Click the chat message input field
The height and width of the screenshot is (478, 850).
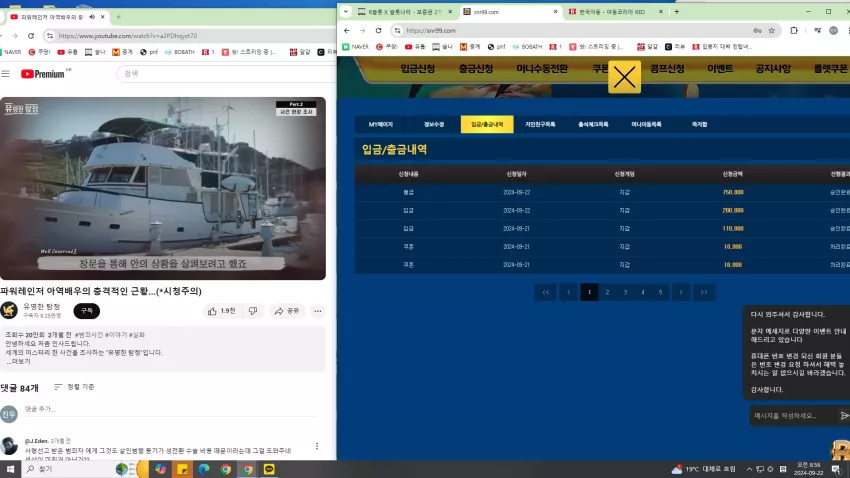click(793, 416)
